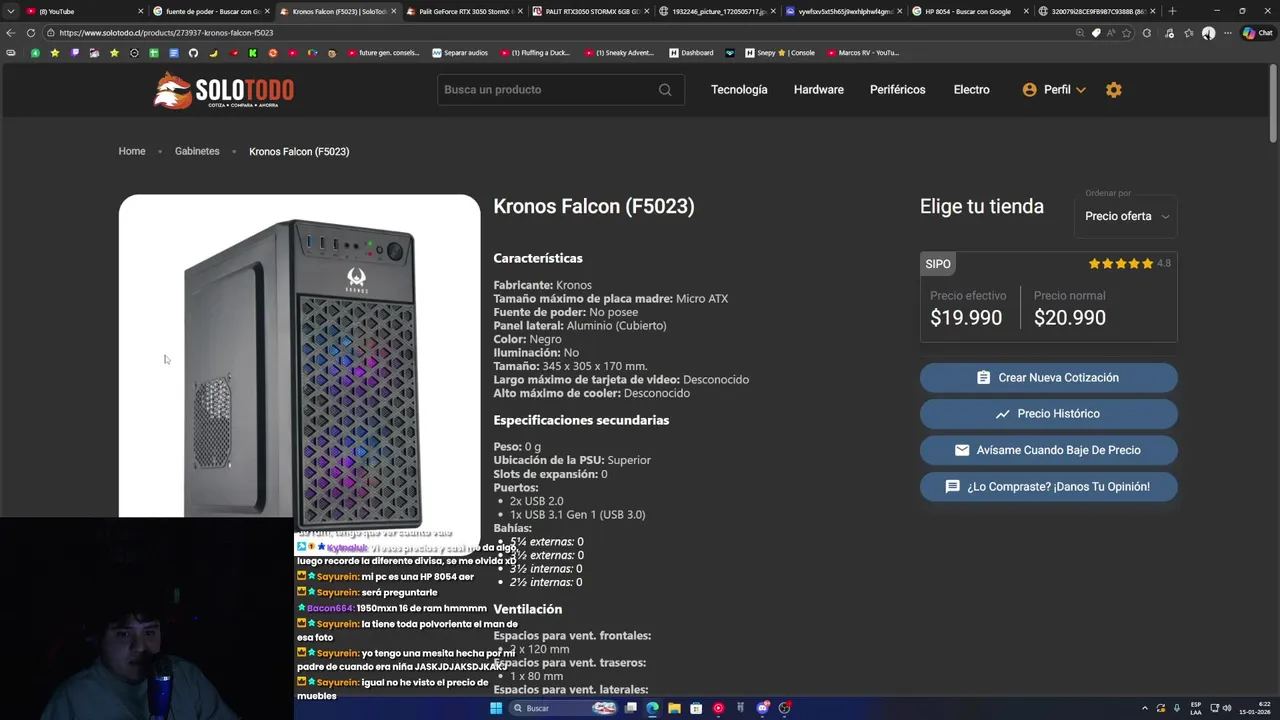Click the SoloTodo fox logo
The width and height of the screenshot is (1280, 720).
pos(223,90)
